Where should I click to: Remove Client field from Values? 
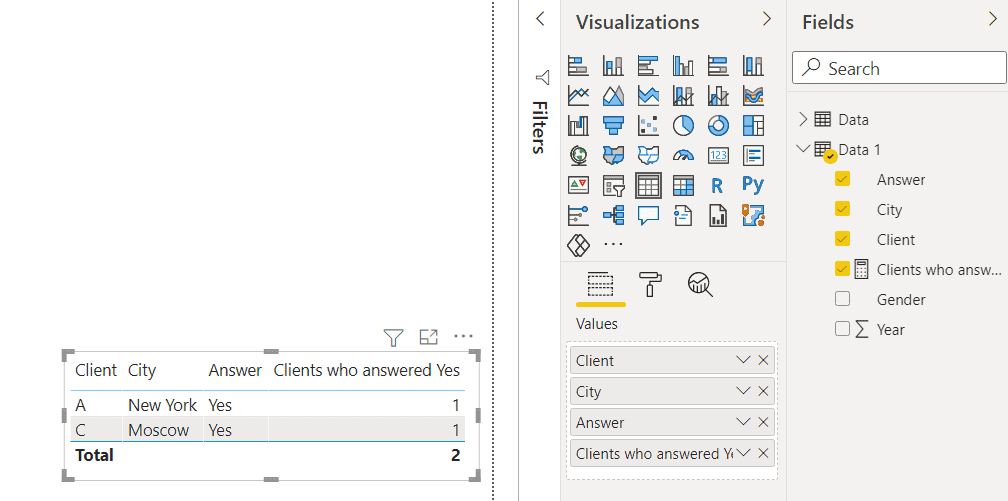click(x=763, y=360)
